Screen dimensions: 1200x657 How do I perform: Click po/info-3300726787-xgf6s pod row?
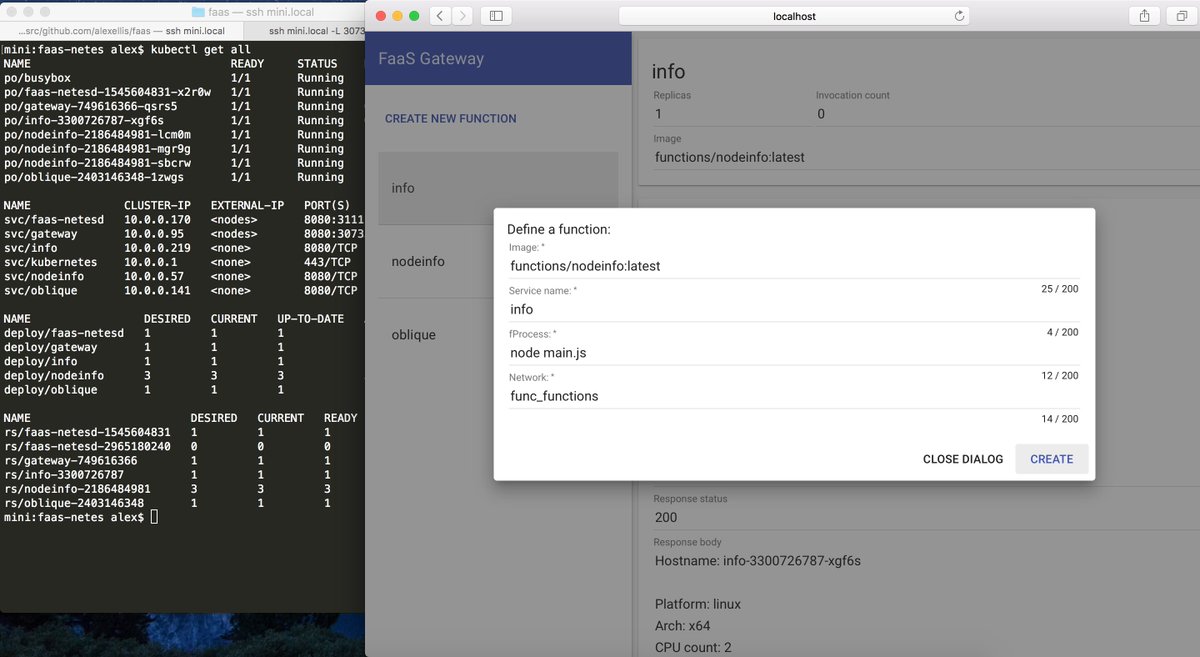coord(174,120)
